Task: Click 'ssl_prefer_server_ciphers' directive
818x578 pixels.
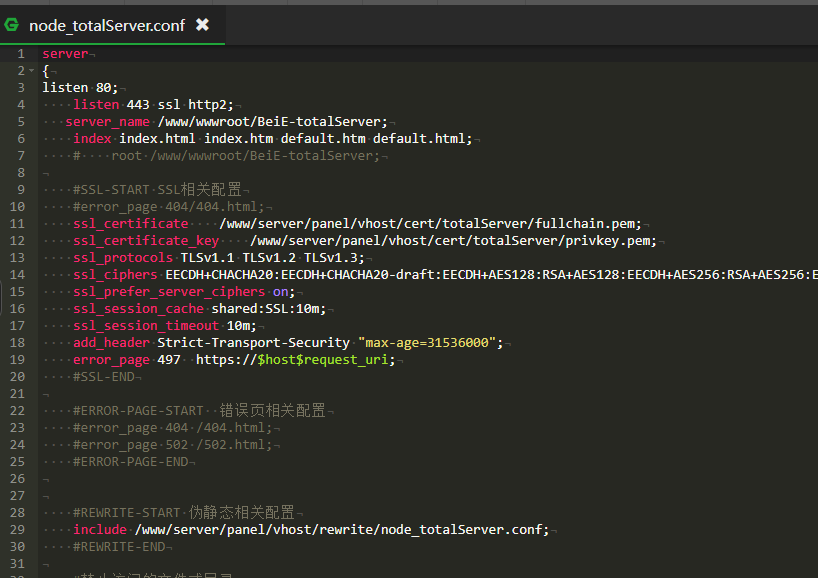Action: click(169, 292)
